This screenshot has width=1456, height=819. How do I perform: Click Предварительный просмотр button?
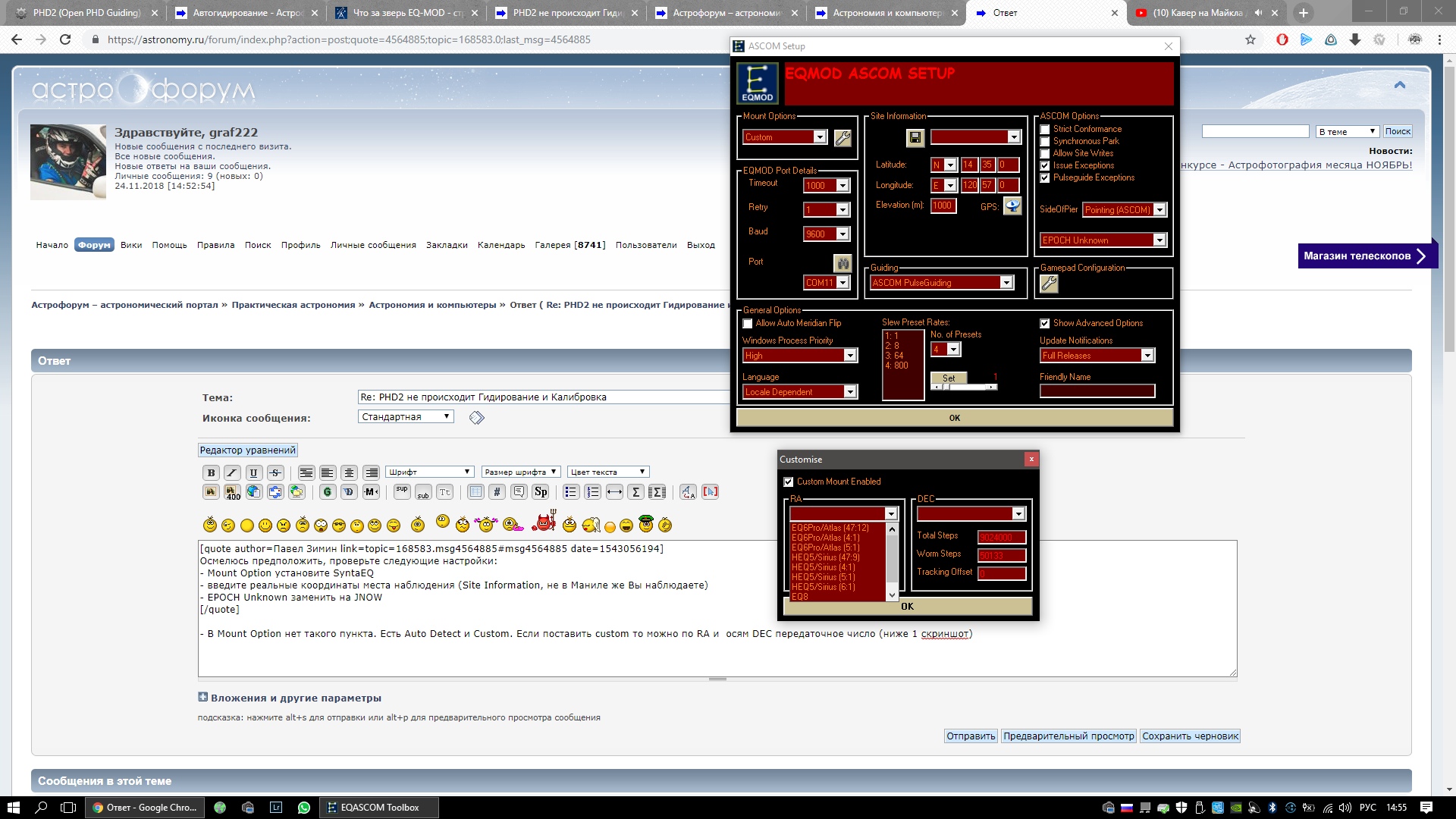[1068, 736]
